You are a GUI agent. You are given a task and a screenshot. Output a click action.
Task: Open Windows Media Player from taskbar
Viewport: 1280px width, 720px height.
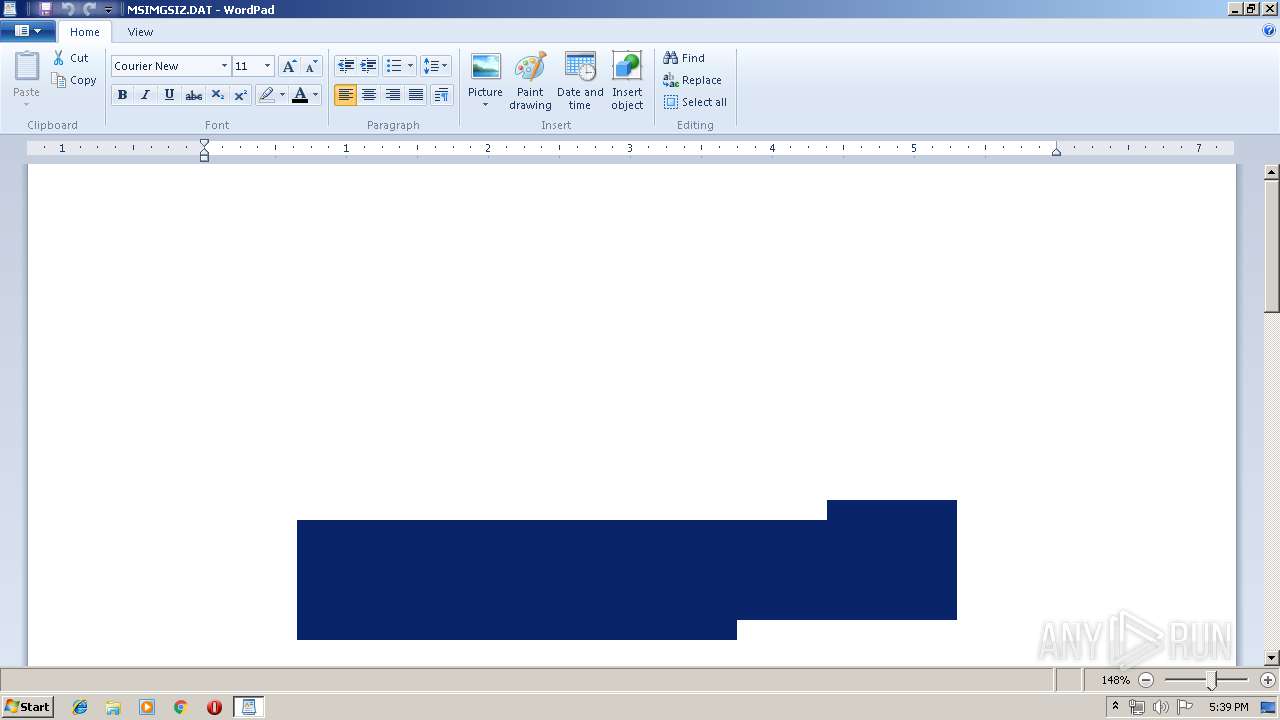click(x=147, y=707)
